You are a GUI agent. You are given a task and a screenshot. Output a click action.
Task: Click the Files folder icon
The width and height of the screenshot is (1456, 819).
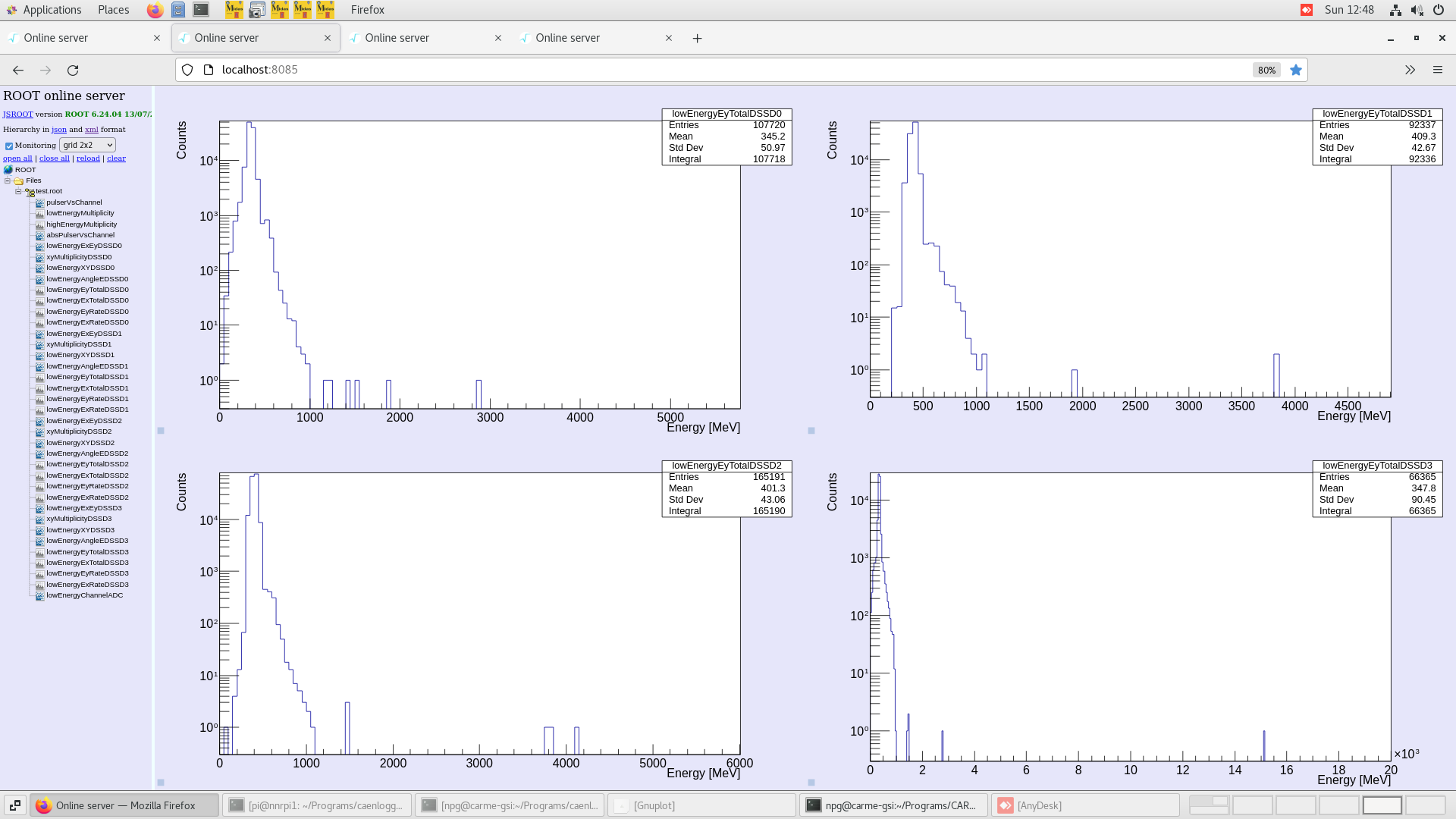(17, 180)
